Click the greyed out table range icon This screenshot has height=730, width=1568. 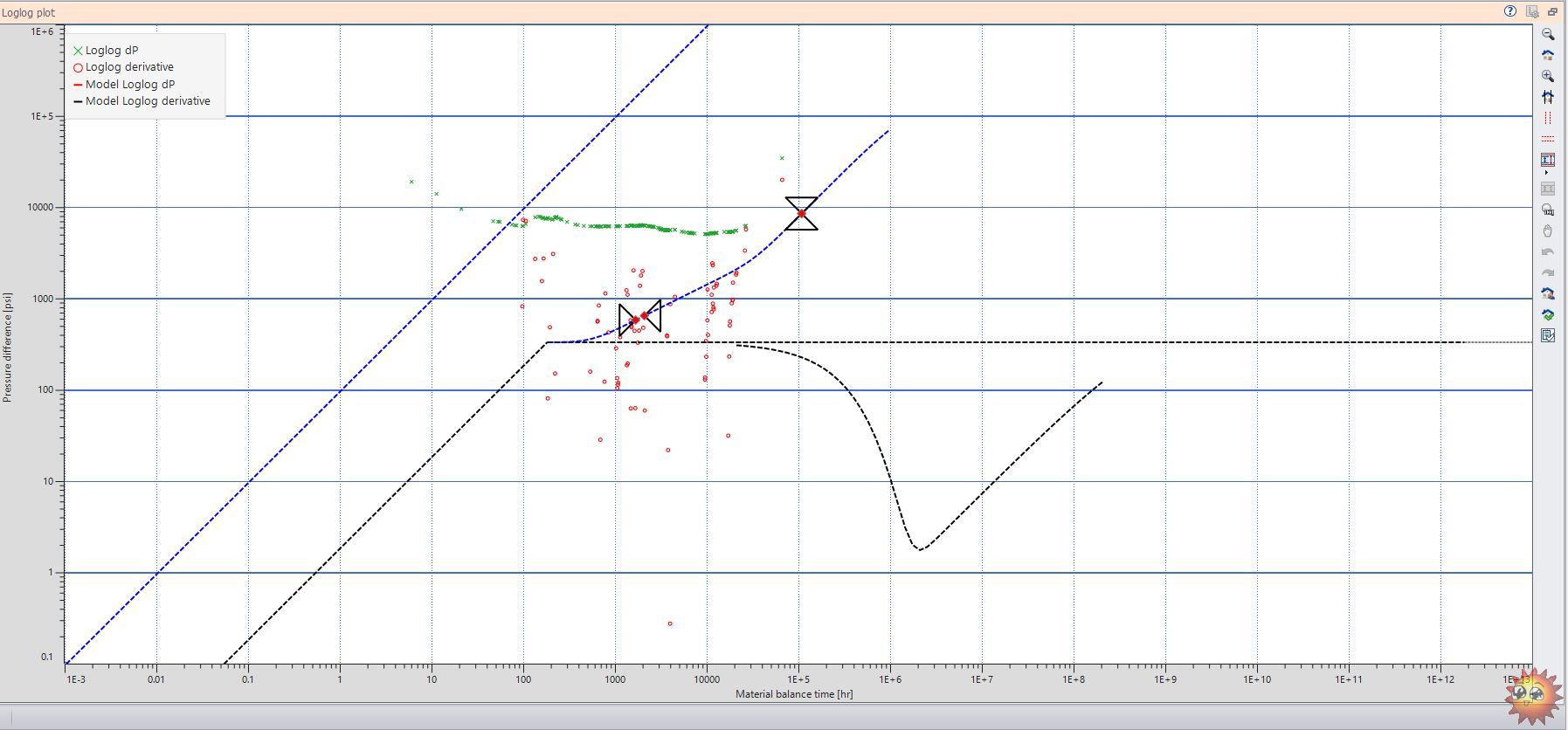click(x=1548, y=189)
